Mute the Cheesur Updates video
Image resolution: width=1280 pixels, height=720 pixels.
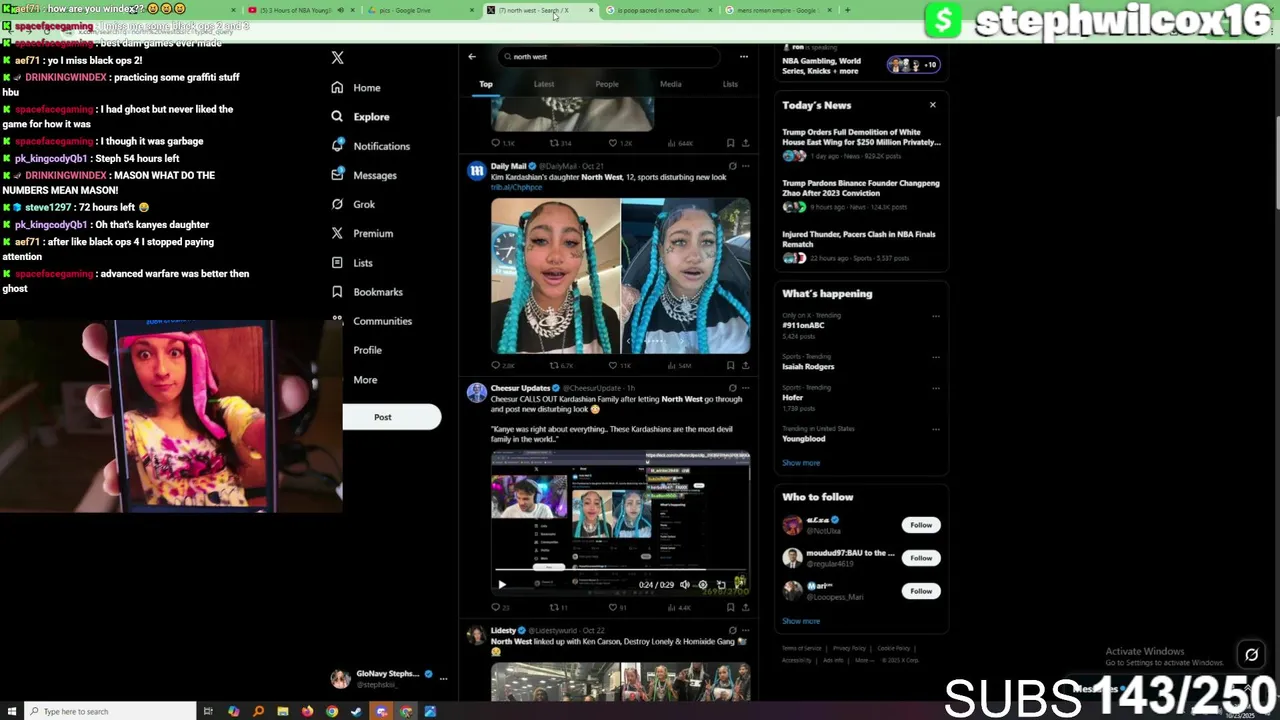click(684, 585)
